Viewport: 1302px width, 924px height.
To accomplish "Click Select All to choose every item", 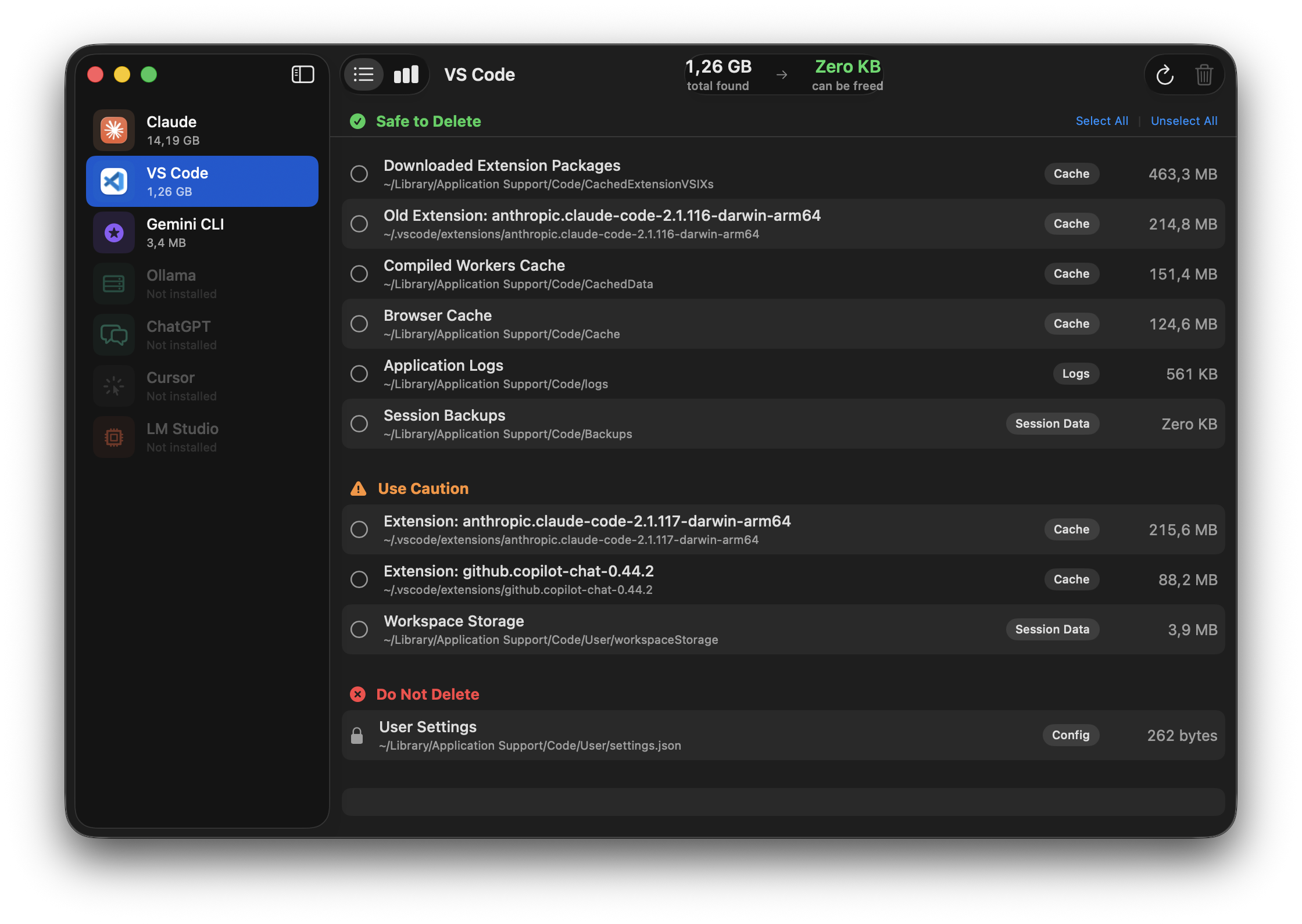I will [x=1101, y=121].
